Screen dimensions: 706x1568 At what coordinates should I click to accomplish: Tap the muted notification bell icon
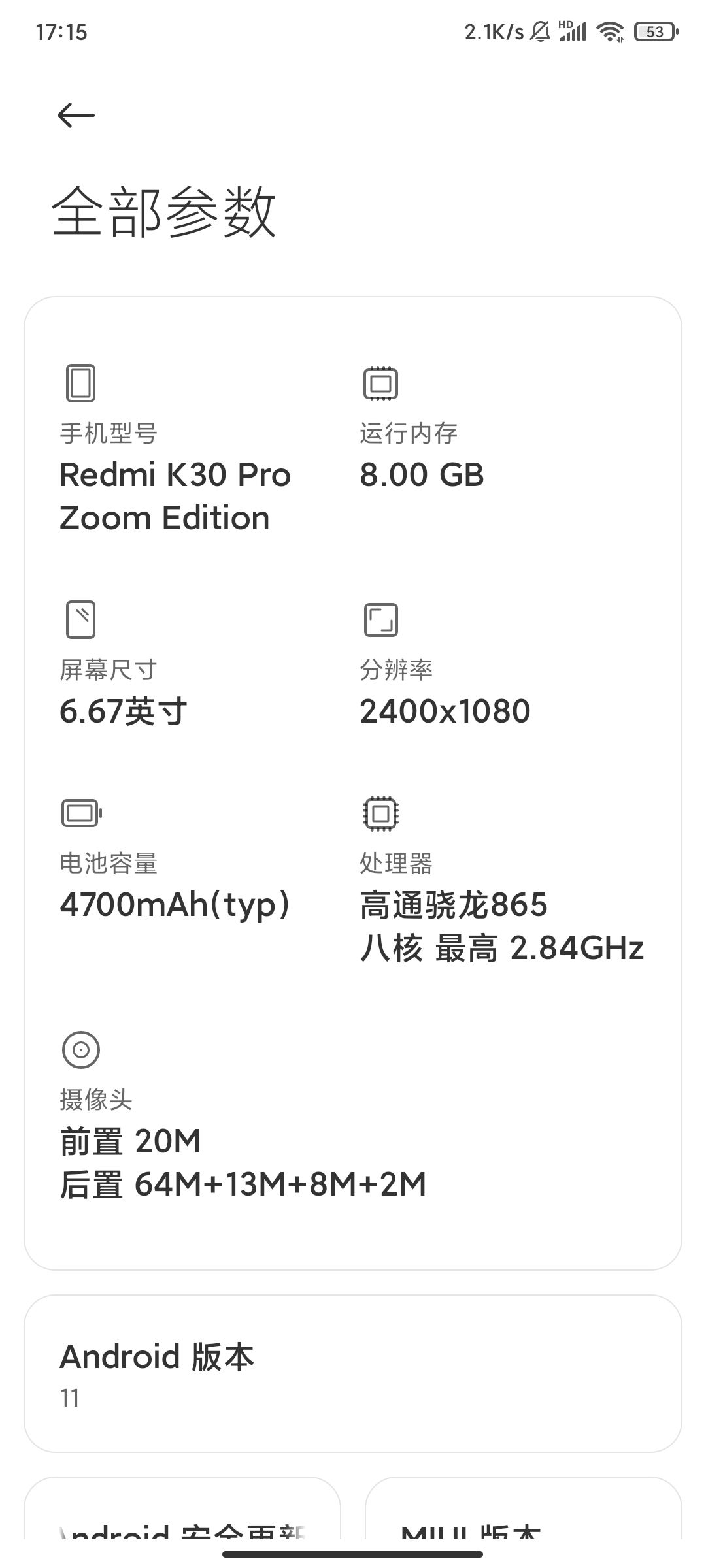[x=540, y=31]
